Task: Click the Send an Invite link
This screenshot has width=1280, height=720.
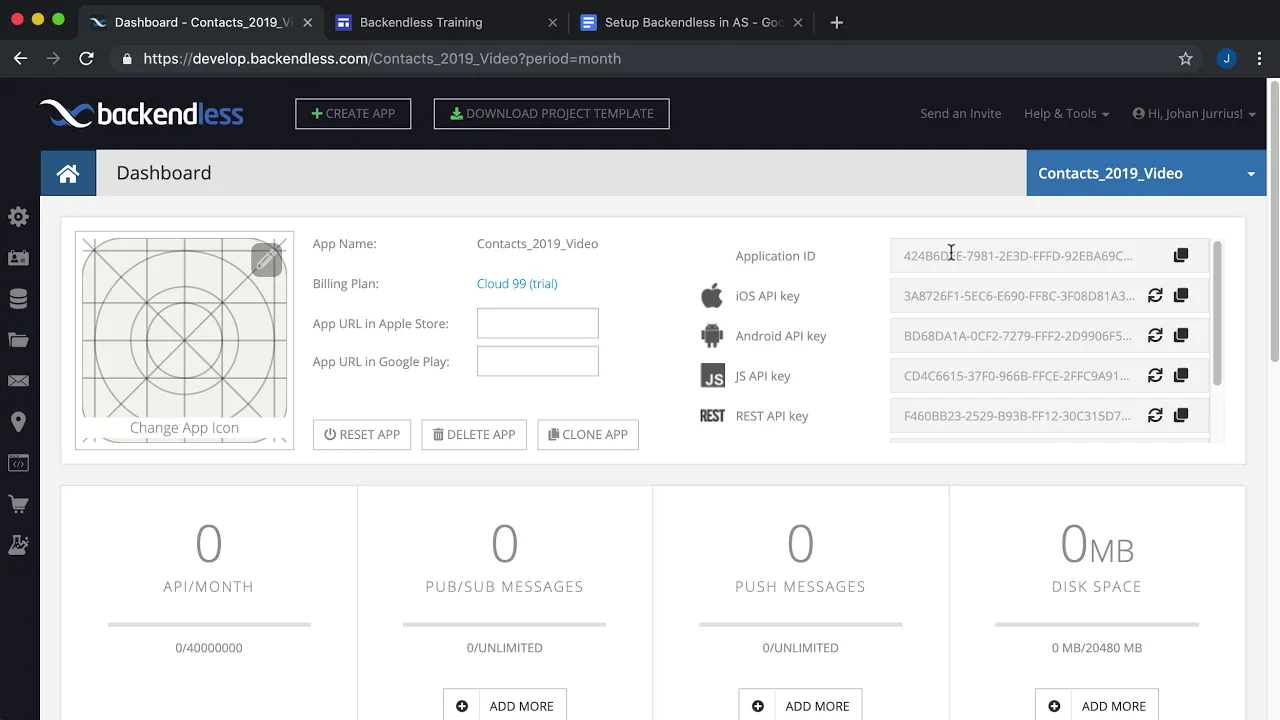Action: [960, 114]
